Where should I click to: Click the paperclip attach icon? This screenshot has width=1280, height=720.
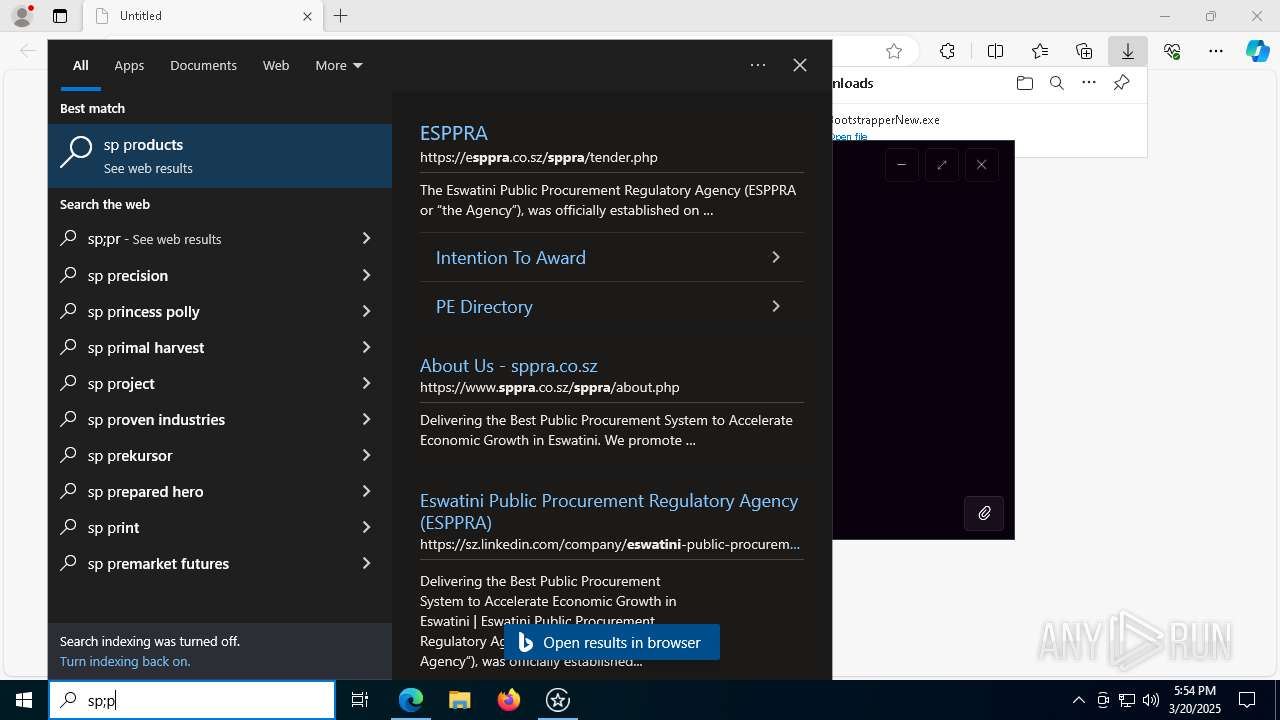point(984,514)
